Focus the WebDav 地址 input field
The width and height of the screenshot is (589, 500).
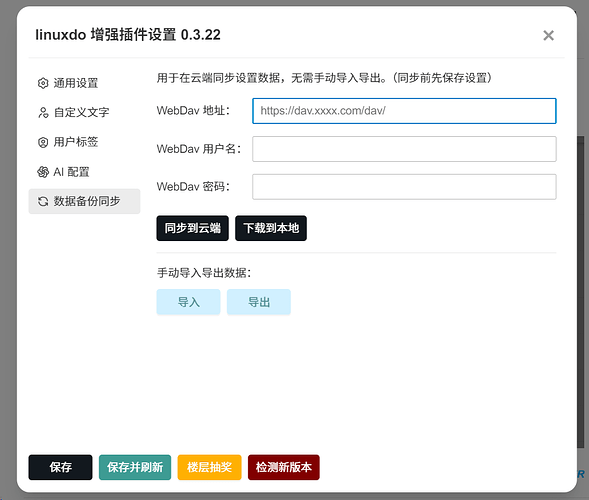[x=404, y=111]
